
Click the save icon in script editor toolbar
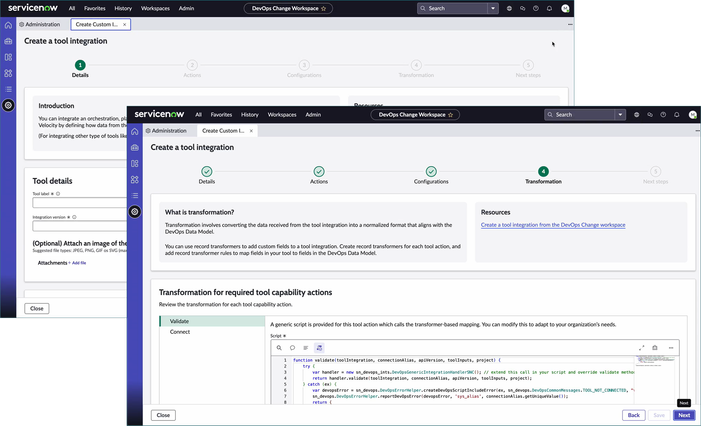click(655, 348)
